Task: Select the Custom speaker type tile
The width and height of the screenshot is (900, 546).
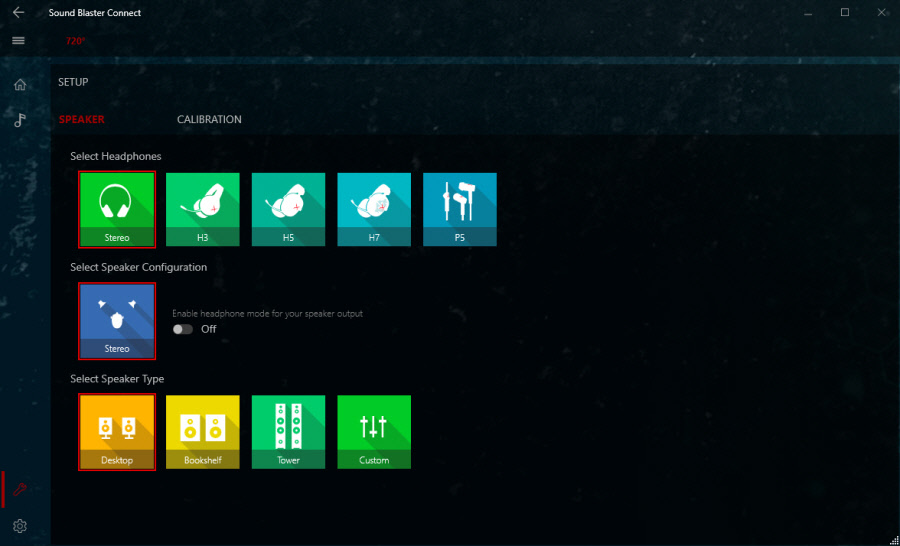Action: (374, 431)
